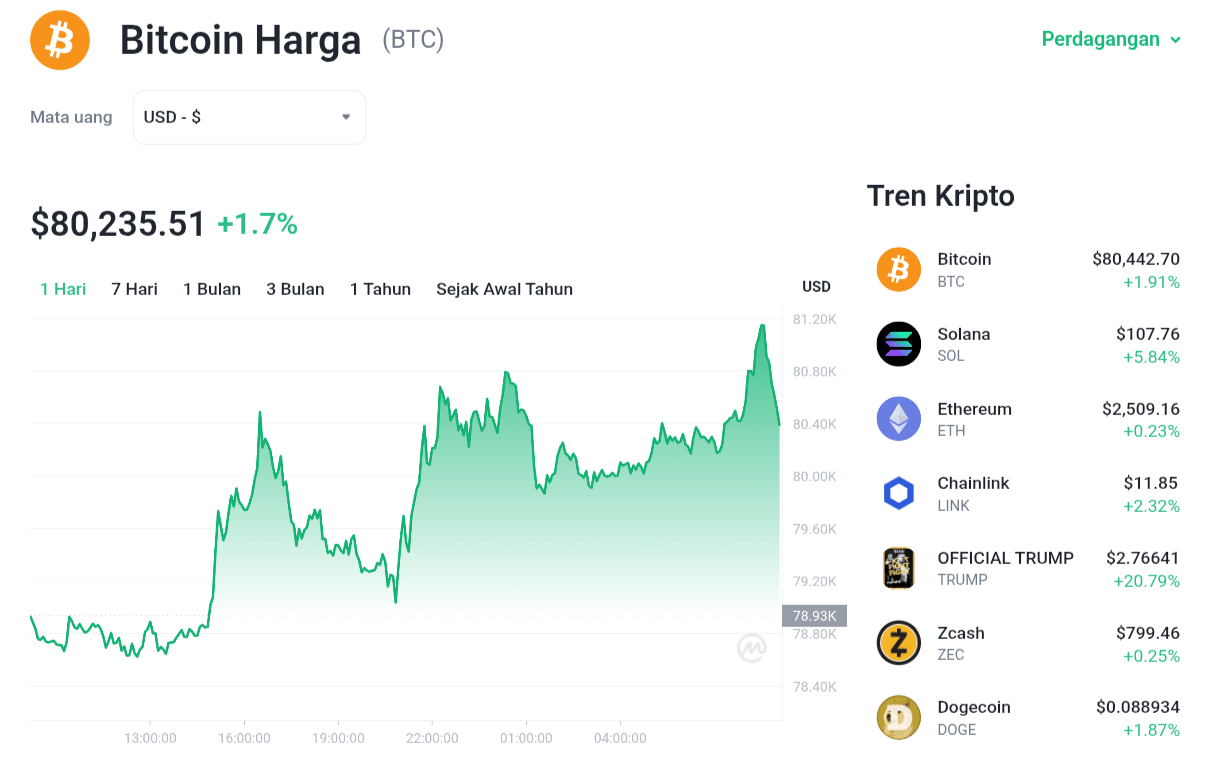
Task: Click the CoinMarketCap watermark logo on the chart
Action: tap(752, 648)
